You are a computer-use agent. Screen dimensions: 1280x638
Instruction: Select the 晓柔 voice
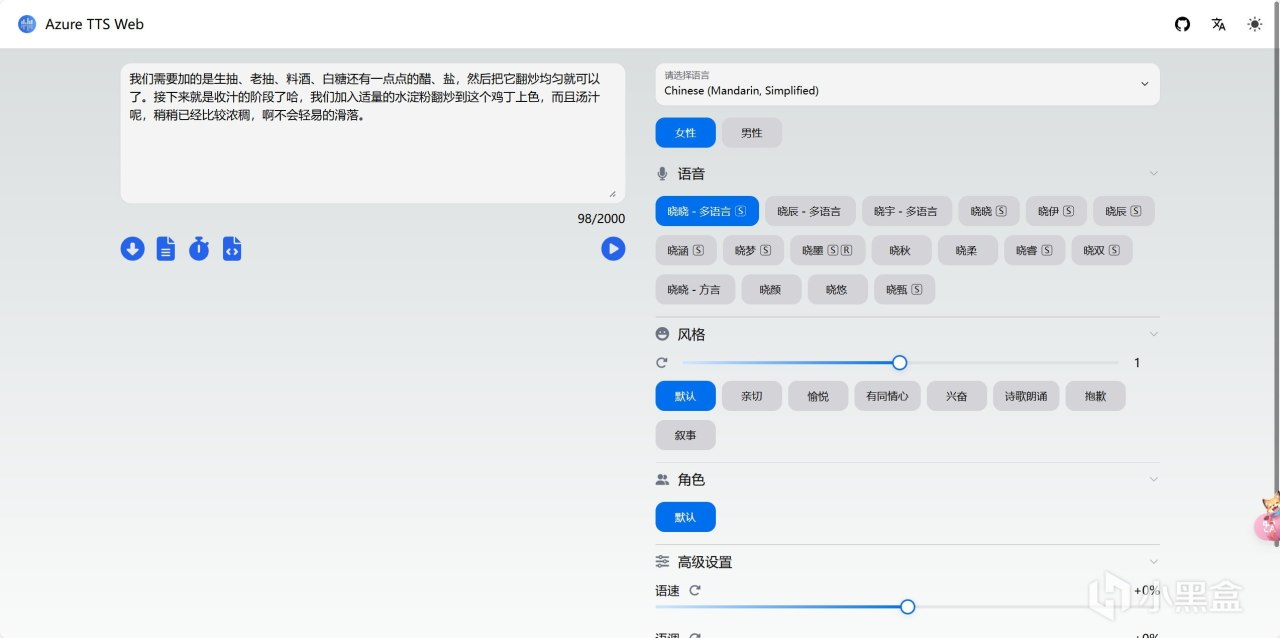967,250
